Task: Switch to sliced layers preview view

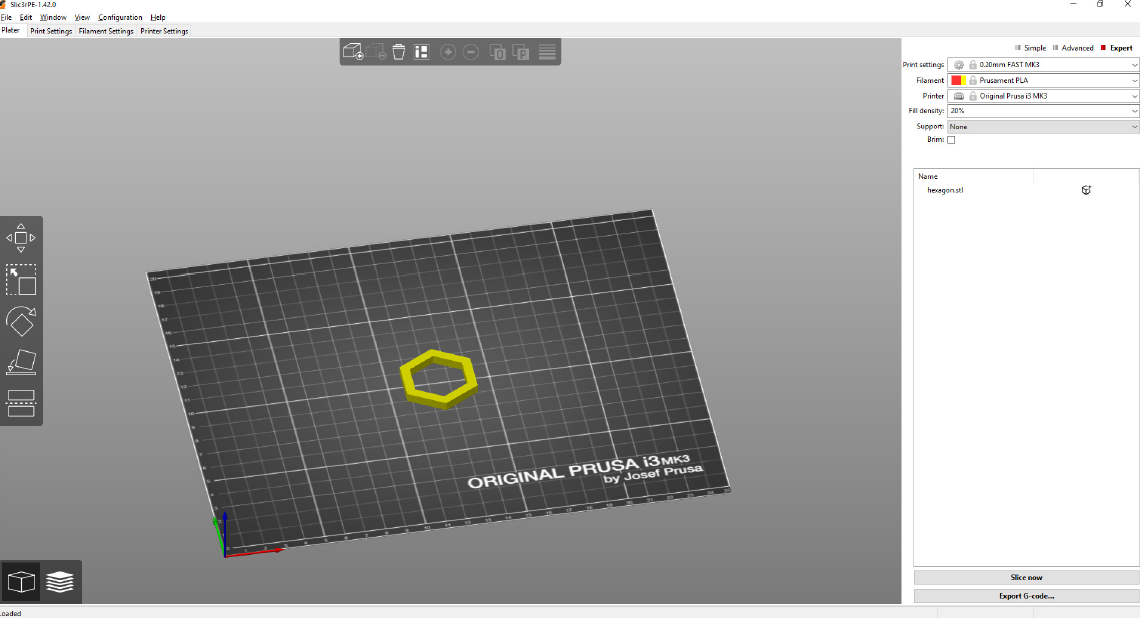Action: coord(60,582)
